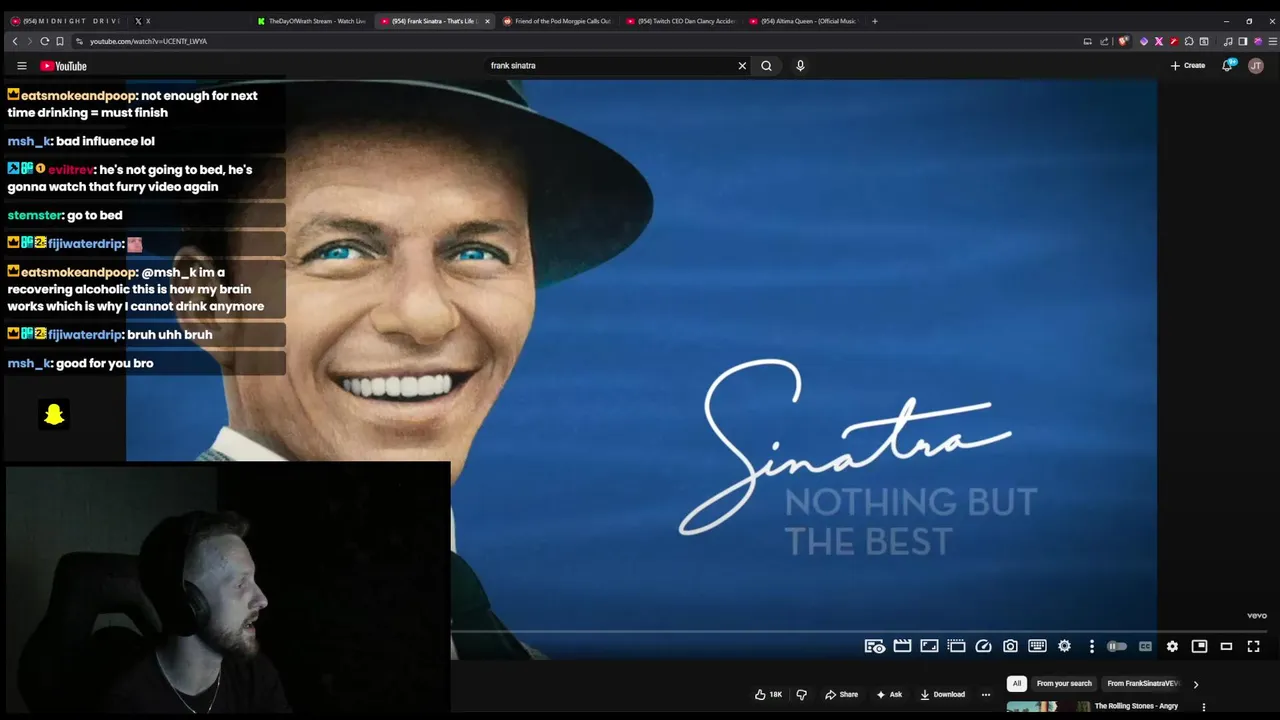1280x720 pixels.
Task: Toggle the browser sidebar panel
Action: point(1242,41)
